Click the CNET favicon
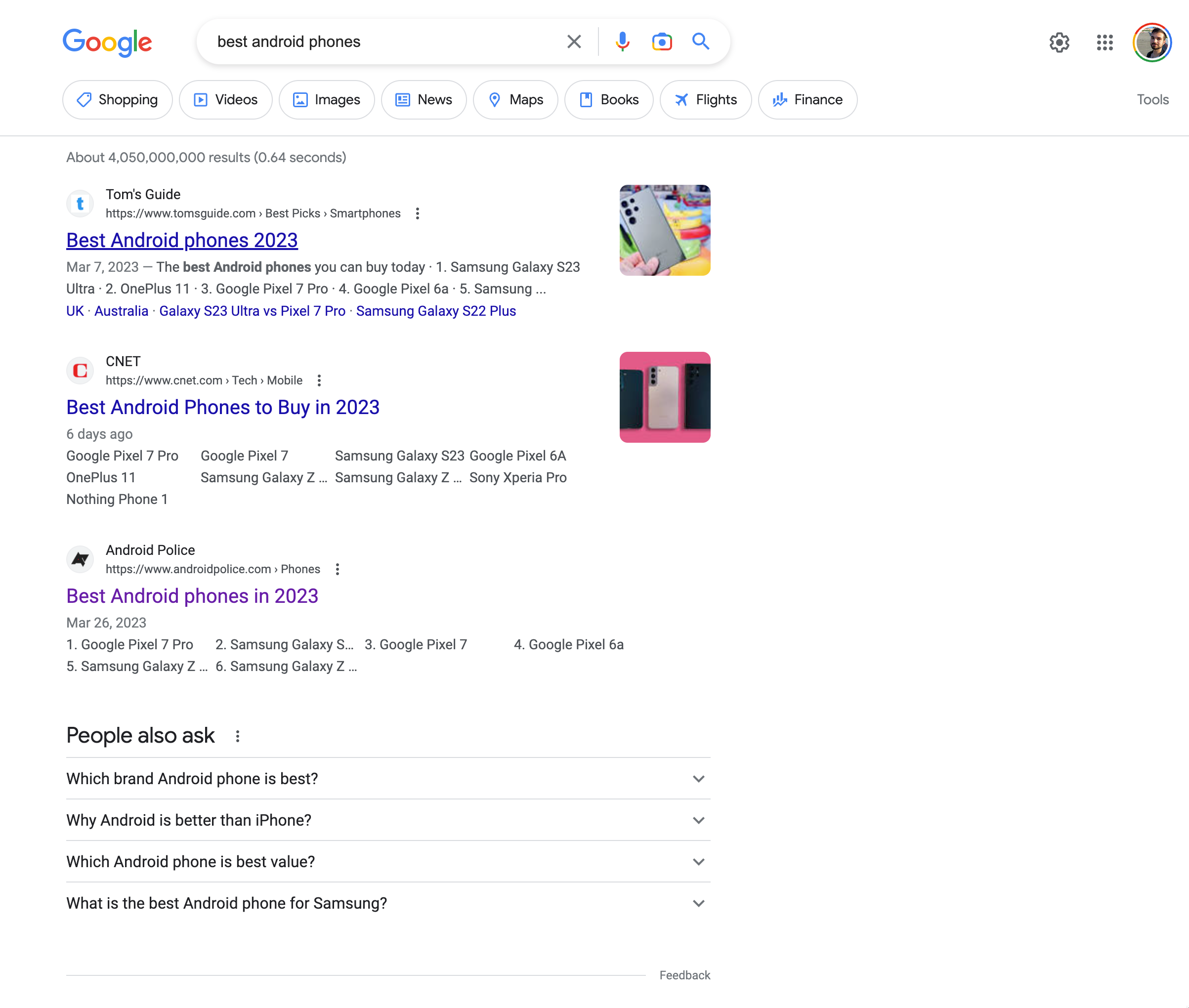 tap(80, 370)
